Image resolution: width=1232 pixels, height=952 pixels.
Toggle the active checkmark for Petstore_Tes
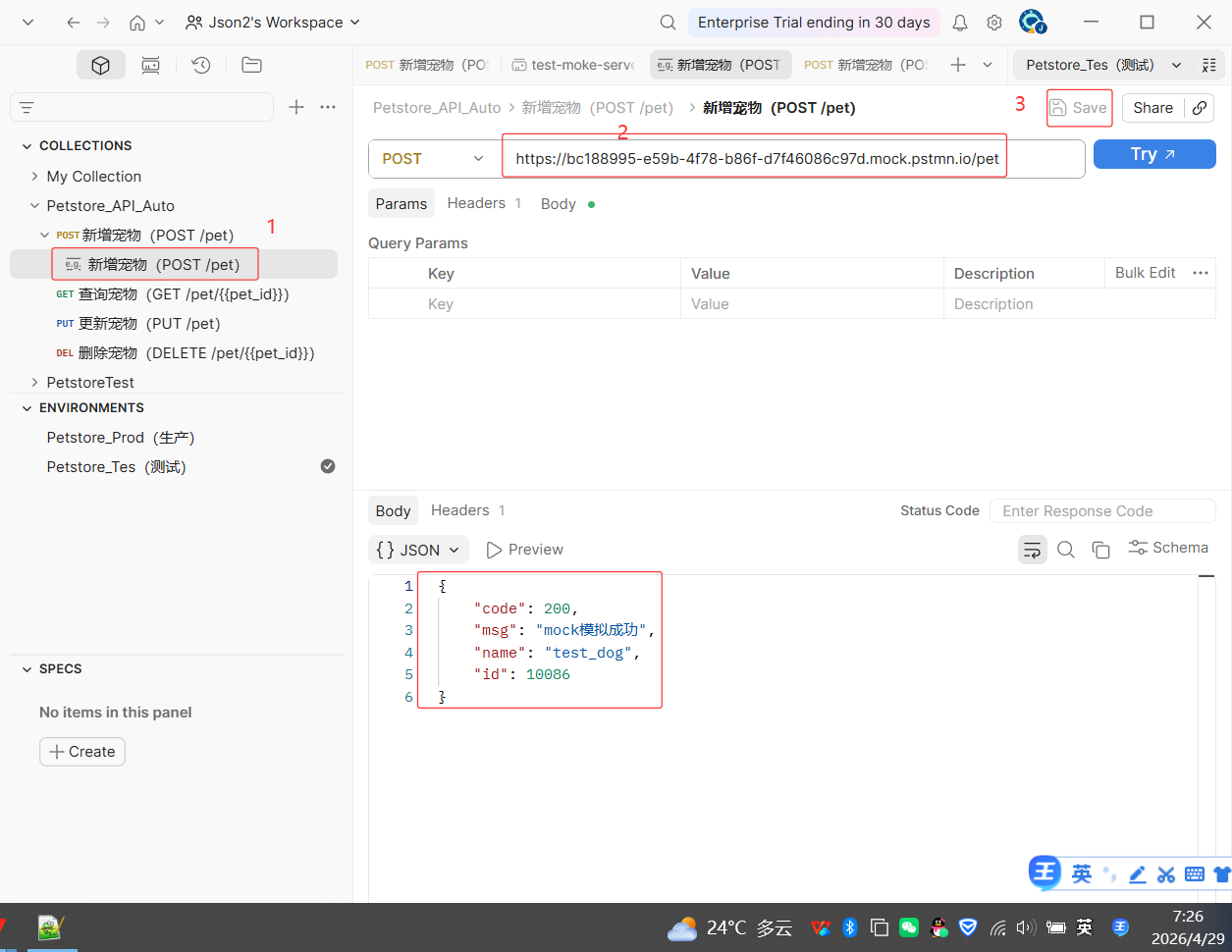(328, 466)
